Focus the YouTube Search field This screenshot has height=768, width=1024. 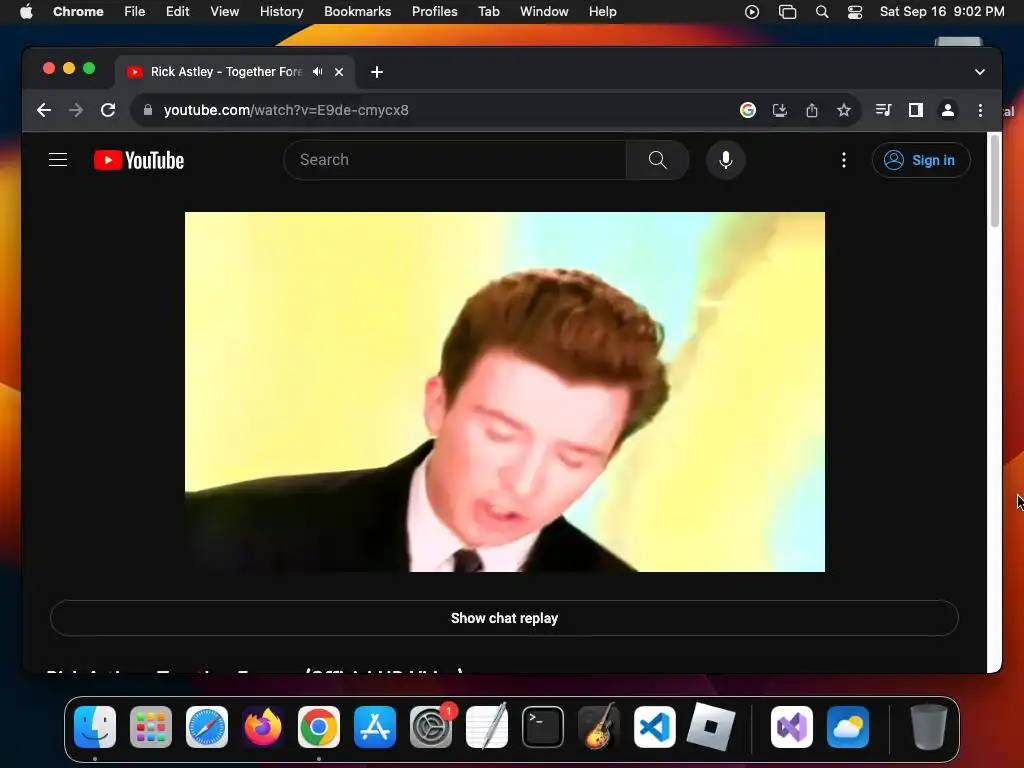455,160
